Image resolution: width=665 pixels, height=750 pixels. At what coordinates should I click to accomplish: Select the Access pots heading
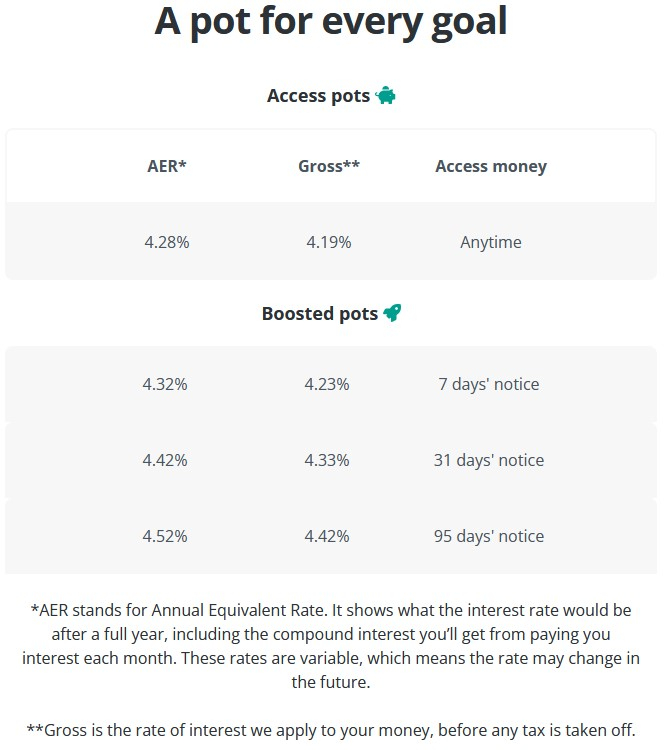319,96
